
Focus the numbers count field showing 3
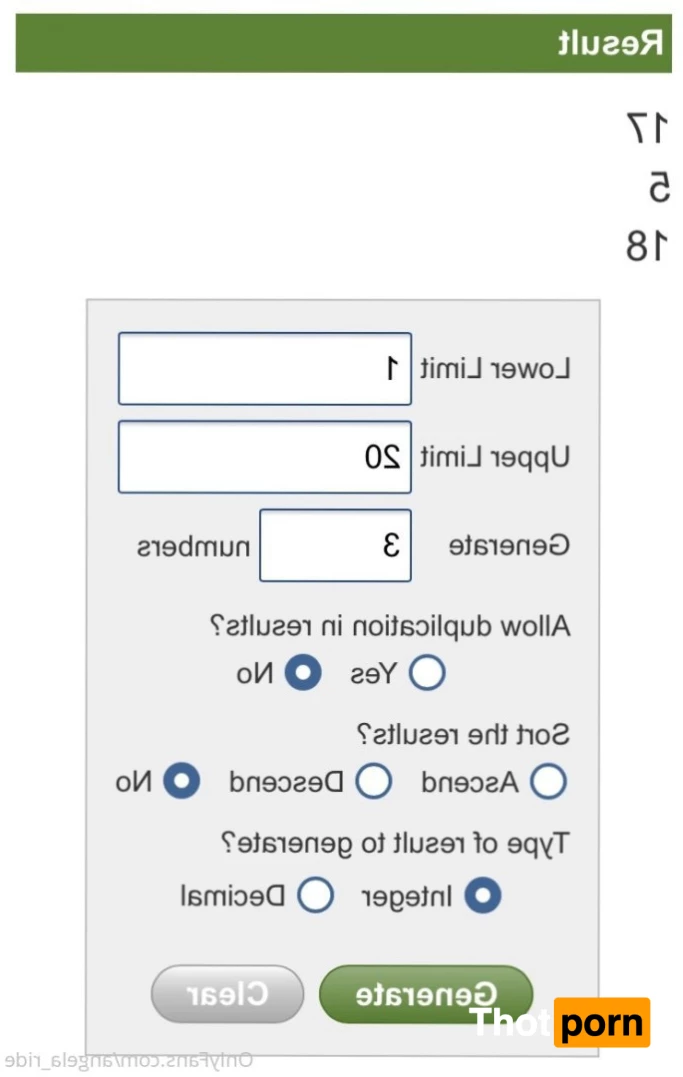pyautogui.click(x=335, y=545)
